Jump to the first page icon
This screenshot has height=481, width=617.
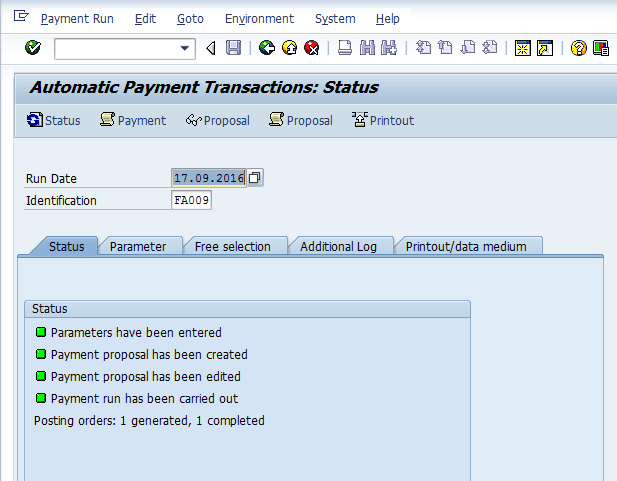(x=423, y=48)
